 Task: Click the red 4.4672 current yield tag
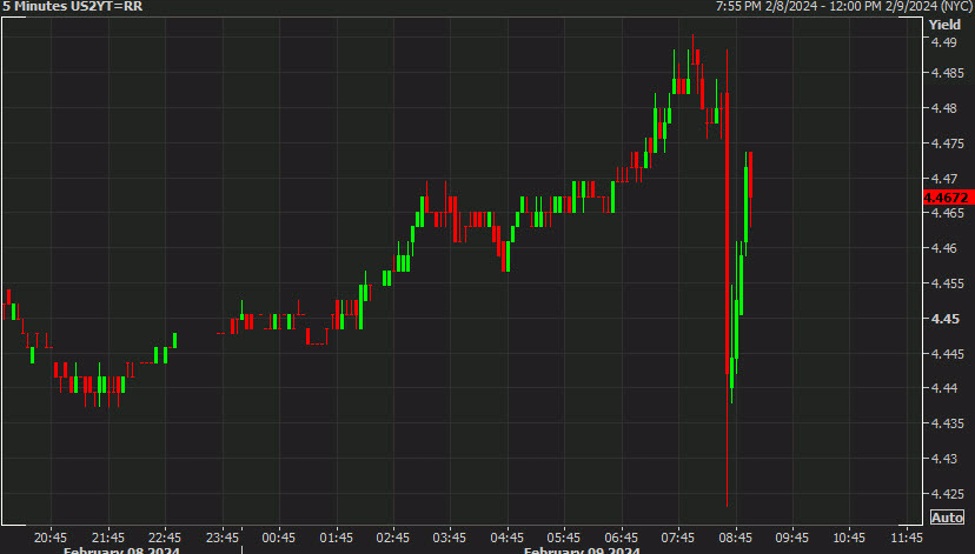point(948,198)
